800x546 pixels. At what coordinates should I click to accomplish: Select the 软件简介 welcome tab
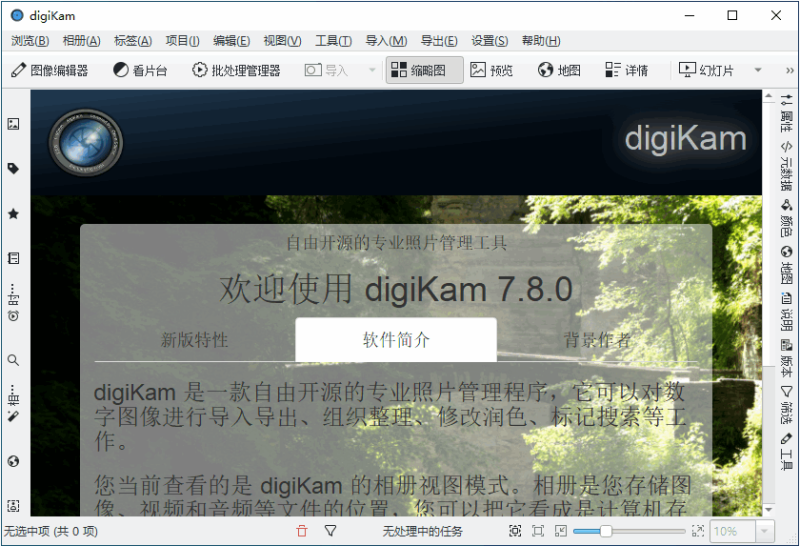396,340
